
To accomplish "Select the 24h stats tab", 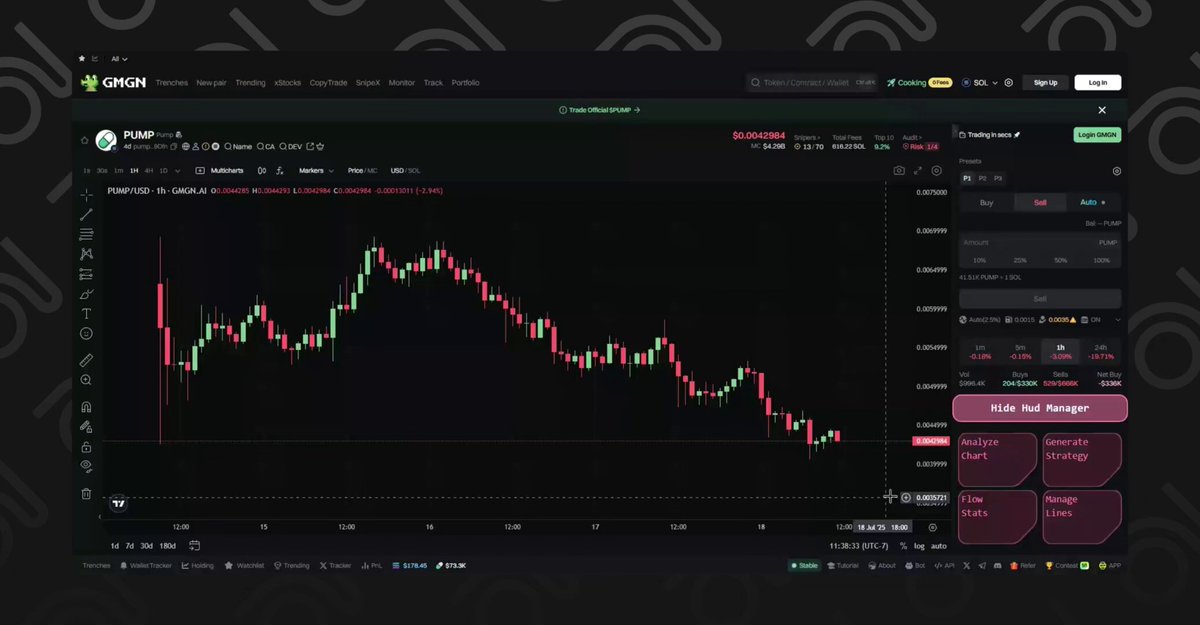I will (1100, 352).
